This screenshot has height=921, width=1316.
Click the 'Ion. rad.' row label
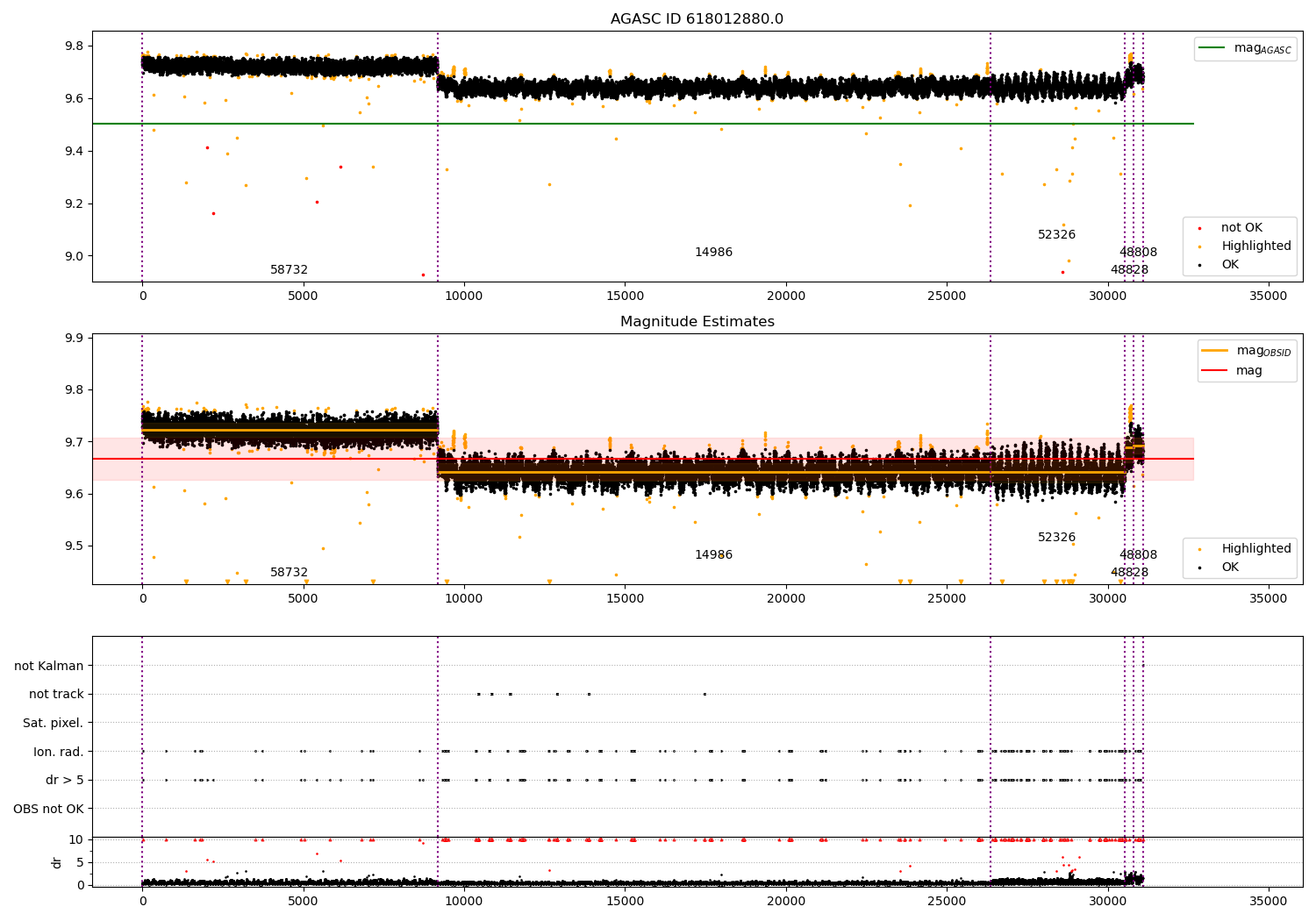(59, 752)
